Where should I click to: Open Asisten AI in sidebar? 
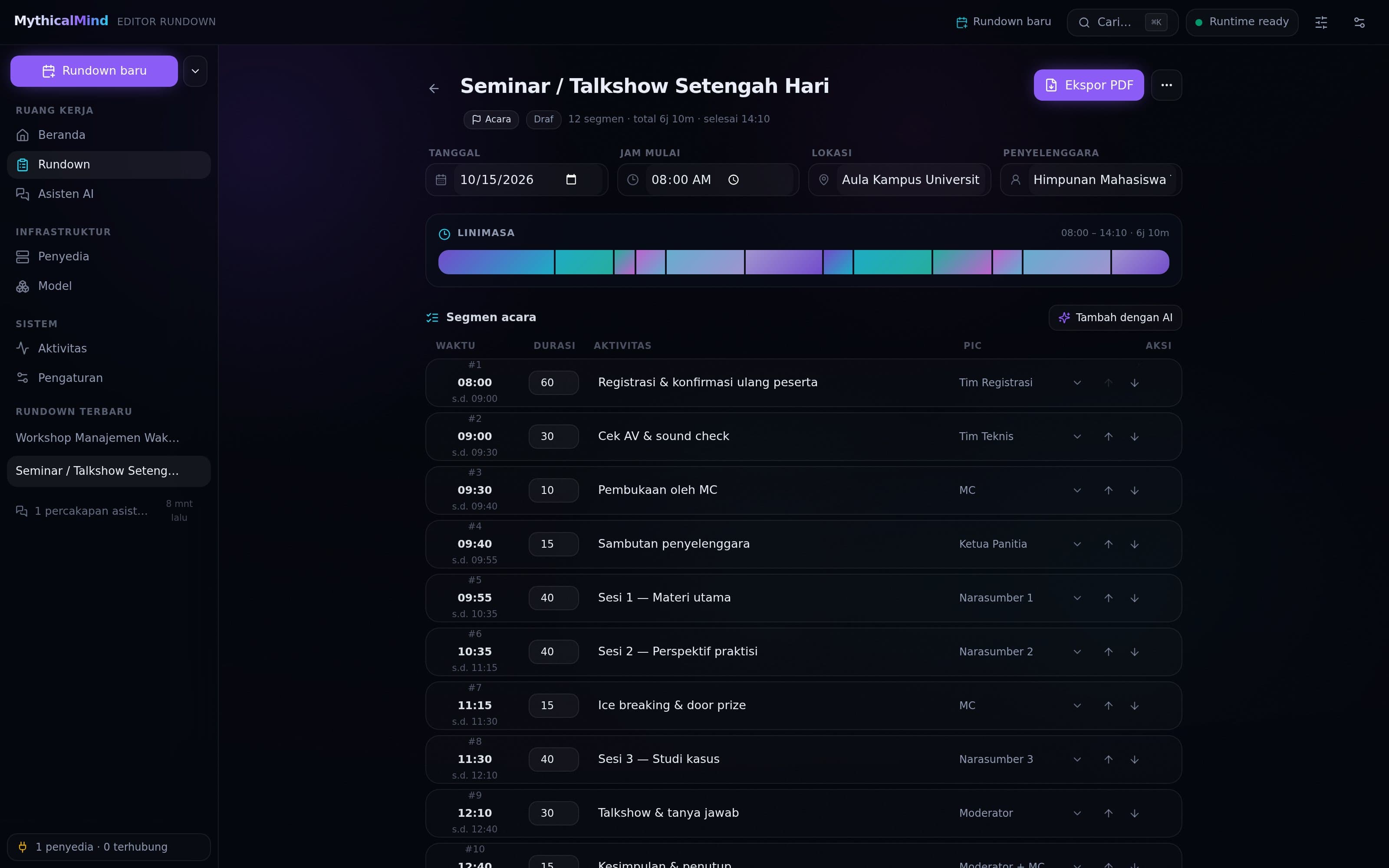[x=109, y=194]
